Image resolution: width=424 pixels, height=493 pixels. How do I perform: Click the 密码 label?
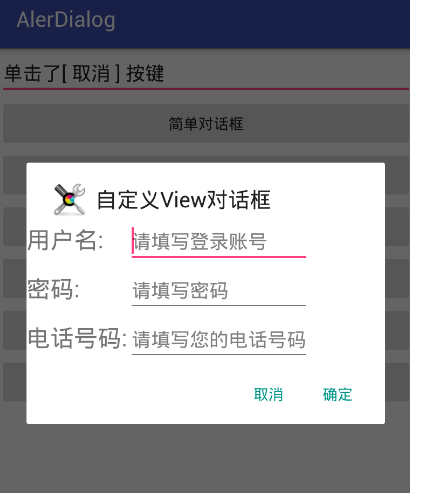tap(53, 289)
